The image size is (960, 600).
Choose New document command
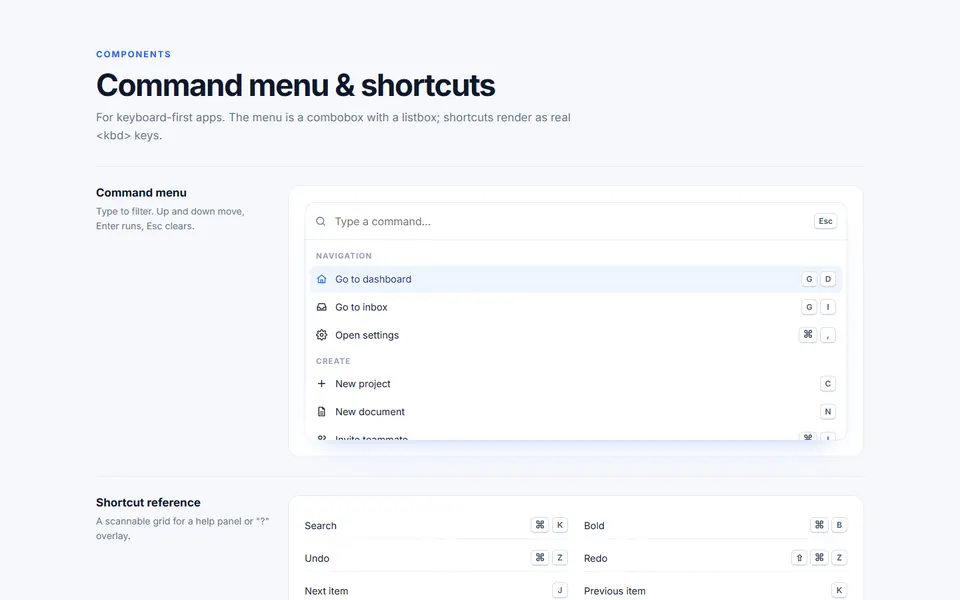click(576, 412)
